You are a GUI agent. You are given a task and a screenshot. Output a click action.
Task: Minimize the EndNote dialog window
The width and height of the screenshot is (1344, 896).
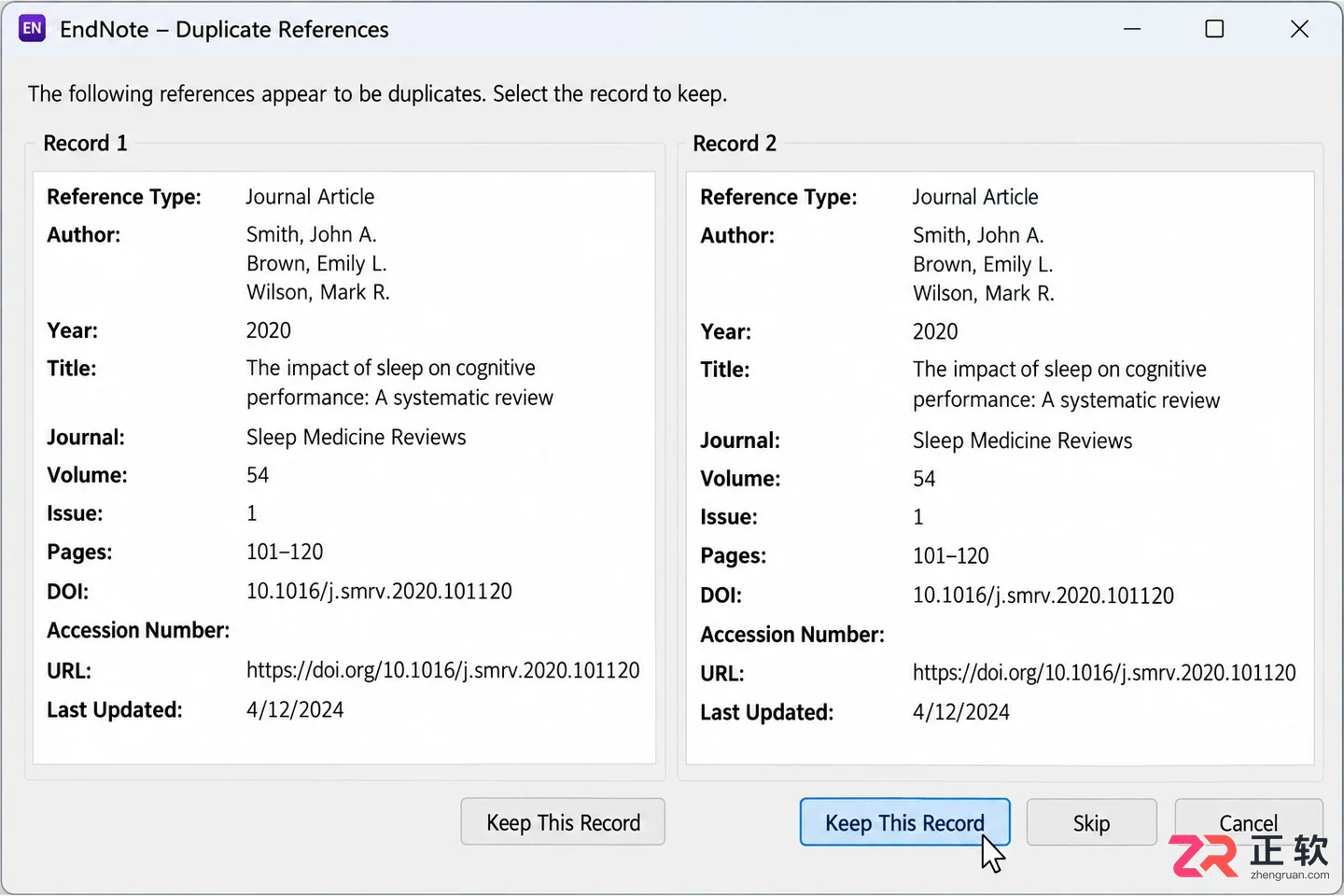coord(1132,29)
